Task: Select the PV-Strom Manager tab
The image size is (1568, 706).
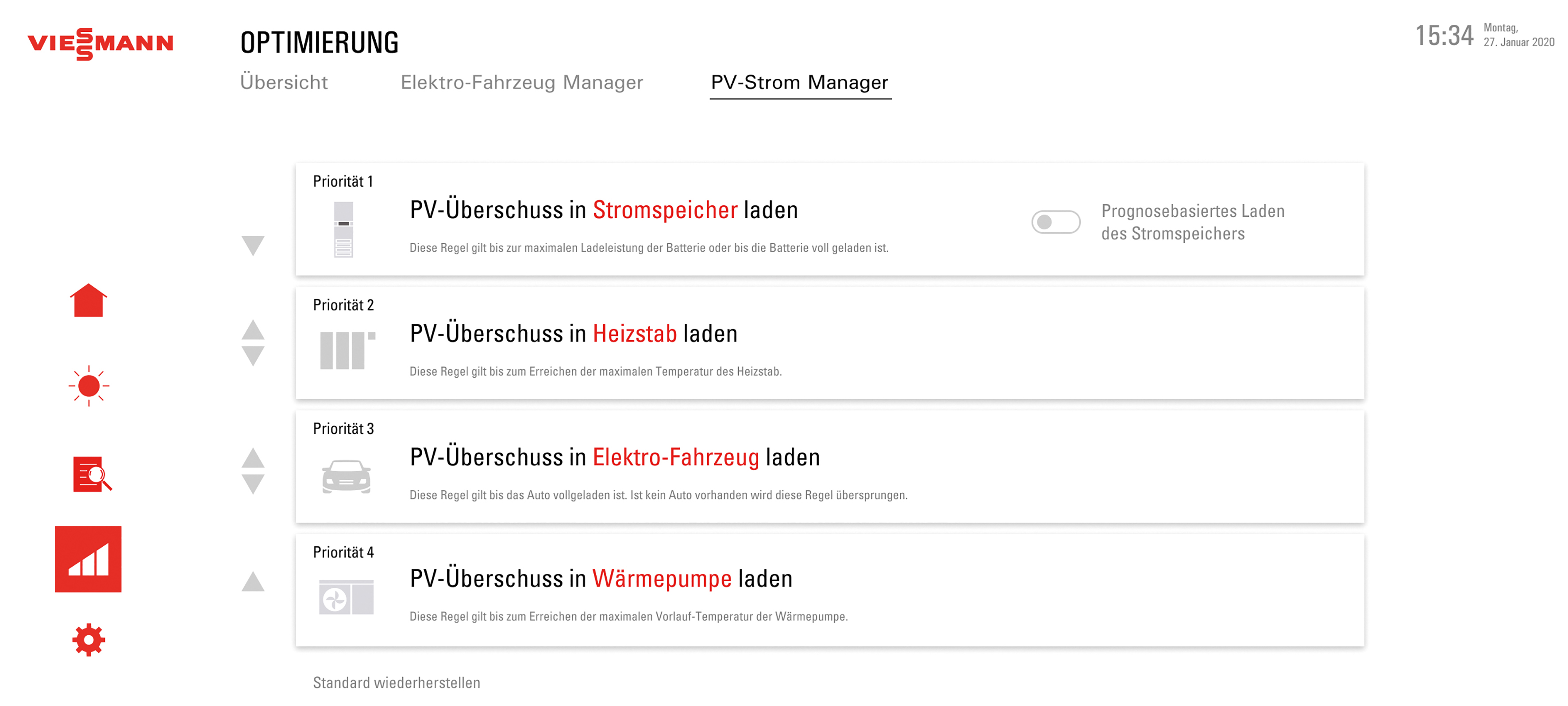Action: pos(800,83)
